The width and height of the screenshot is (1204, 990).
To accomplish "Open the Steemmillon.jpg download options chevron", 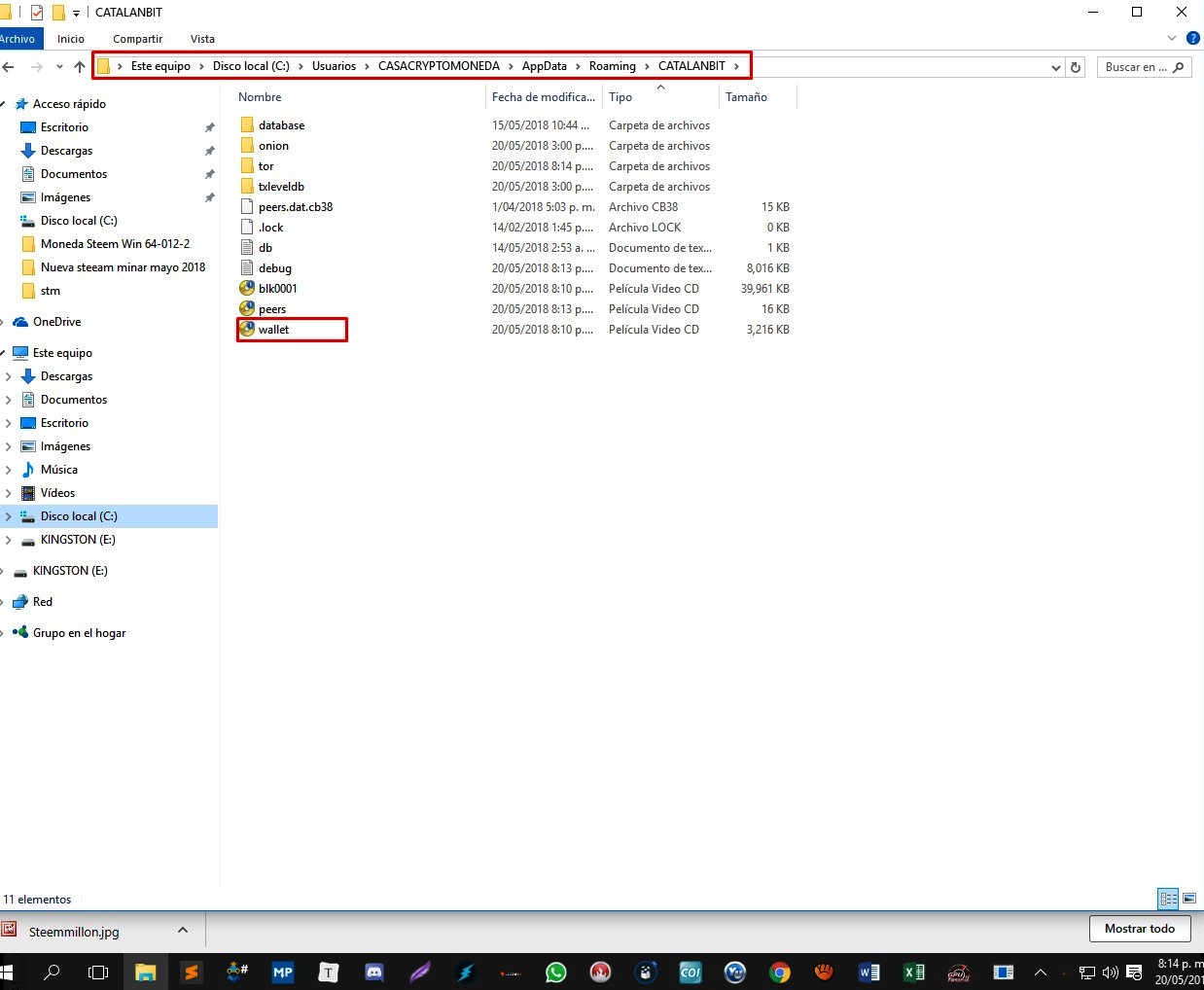I will coord(183,931).
